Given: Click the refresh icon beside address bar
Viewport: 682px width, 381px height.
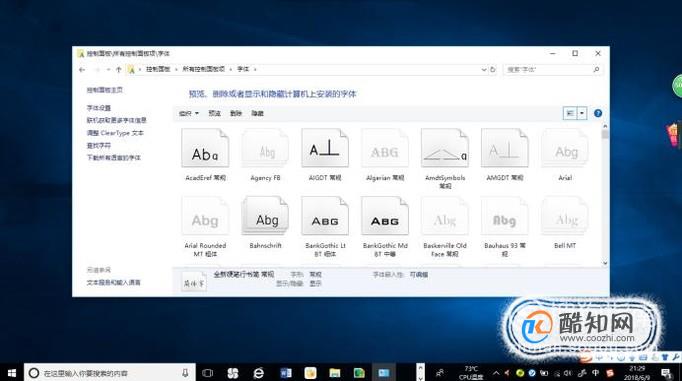Looking at the screenshot, I should [493, 70].
